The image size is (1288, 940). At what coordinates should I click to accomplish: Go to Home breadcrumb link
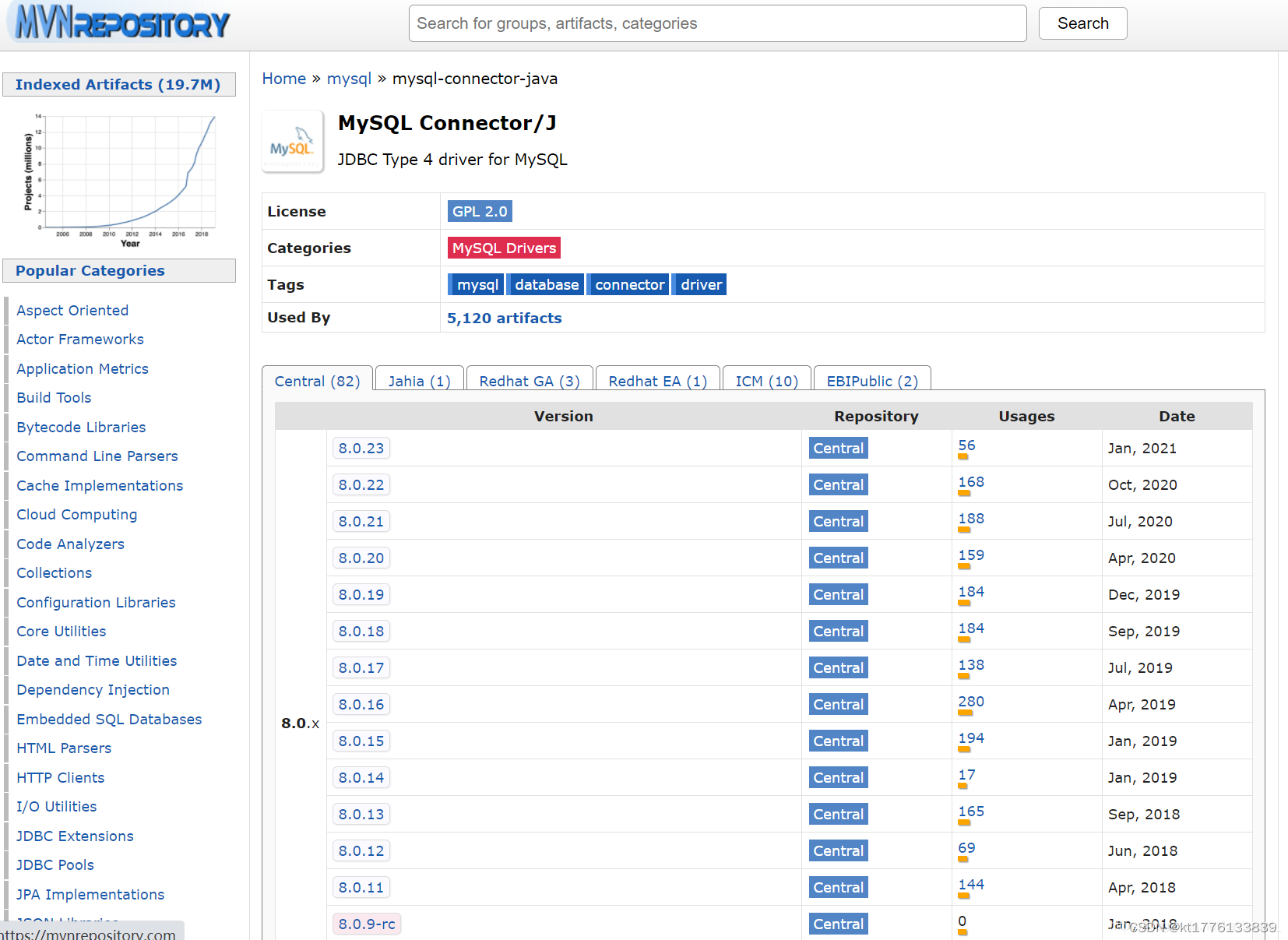(x=284, y=79)
